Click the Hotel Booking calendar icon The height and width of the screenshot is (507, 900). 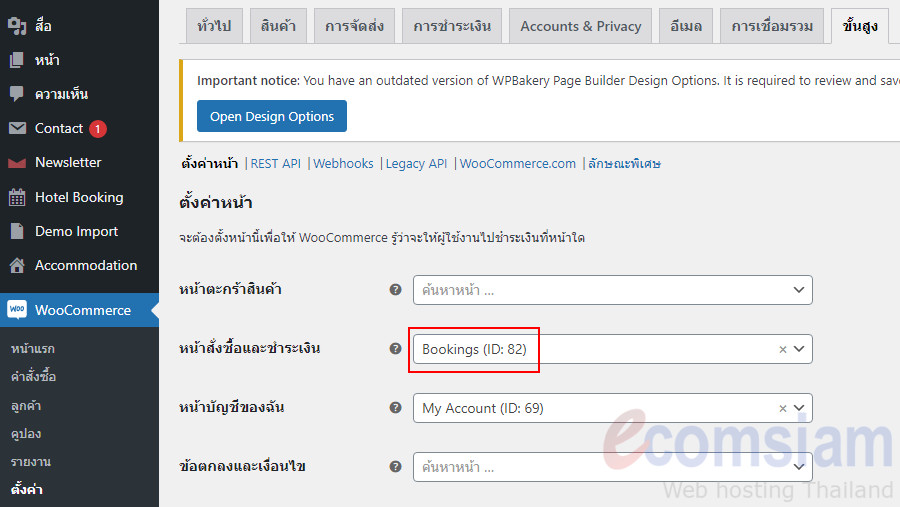[17, 197]
